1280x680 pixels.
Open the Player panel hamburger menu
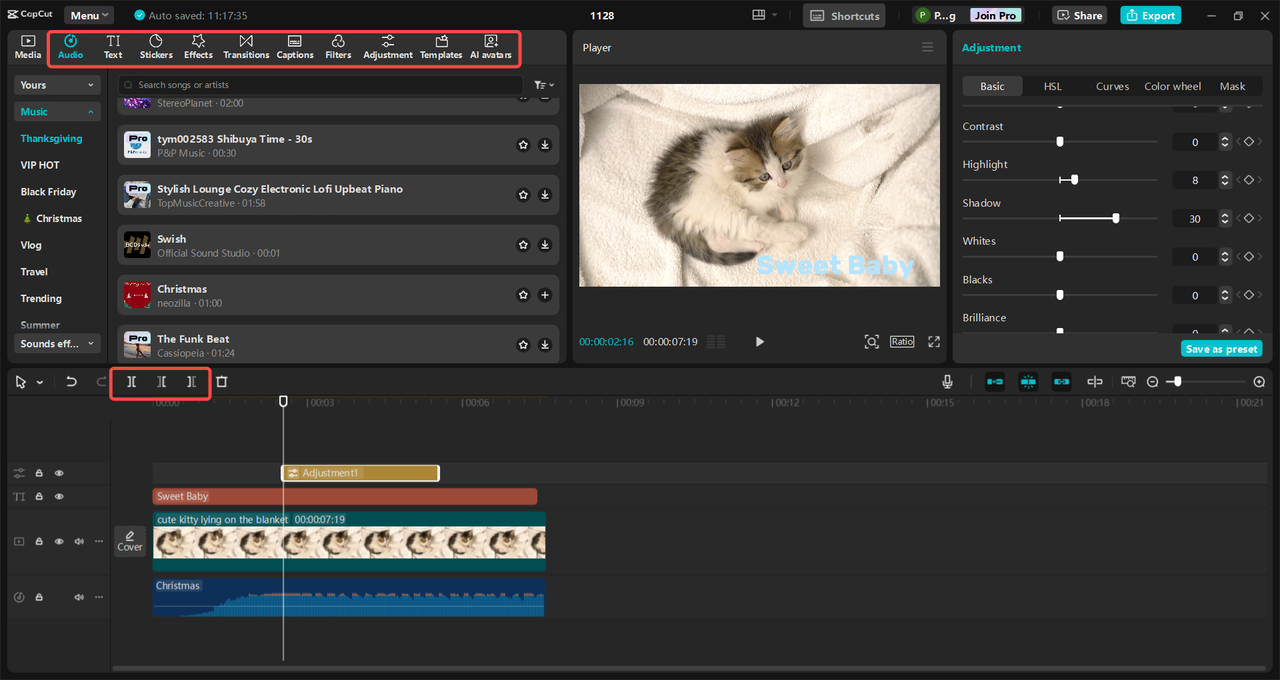click(927, 48)
